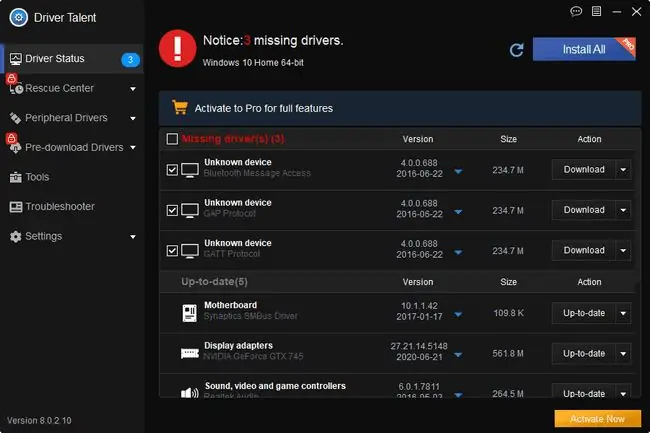Click the Sound controllers speaker icon
The image size is (650, 433).
tap(190, 393)
